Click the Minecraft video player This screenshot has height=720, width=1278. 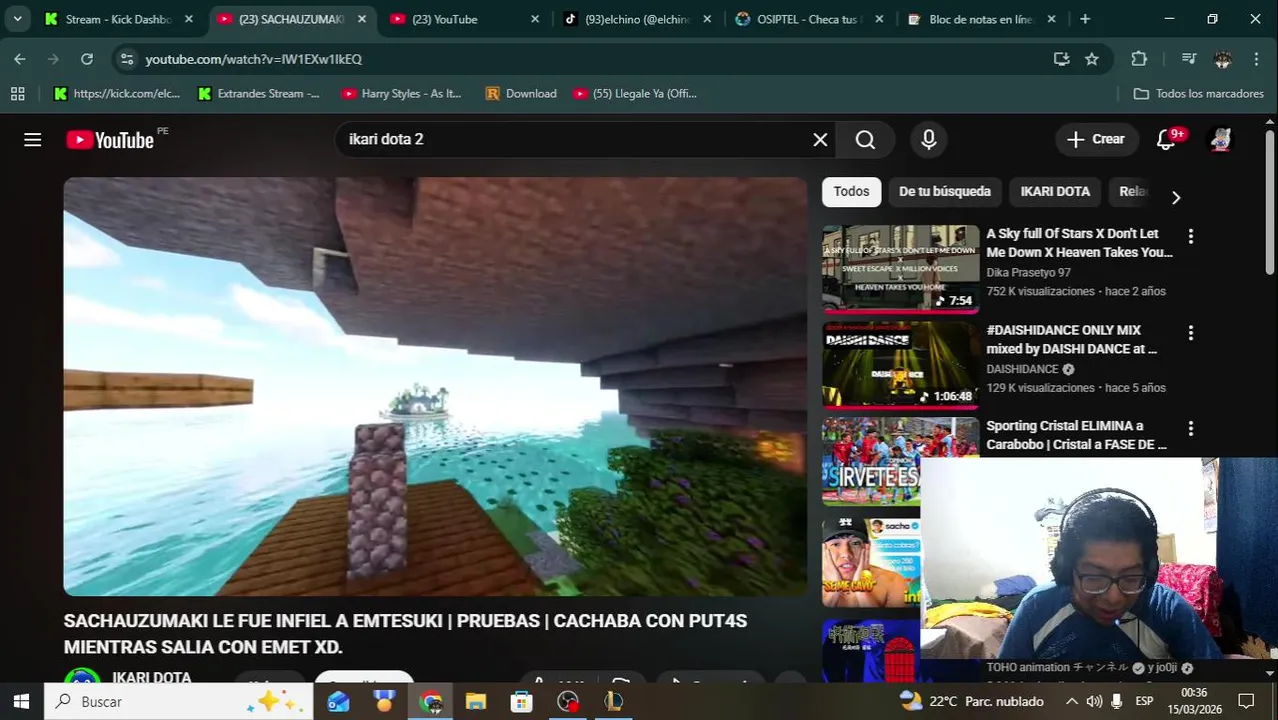point(435,387)
